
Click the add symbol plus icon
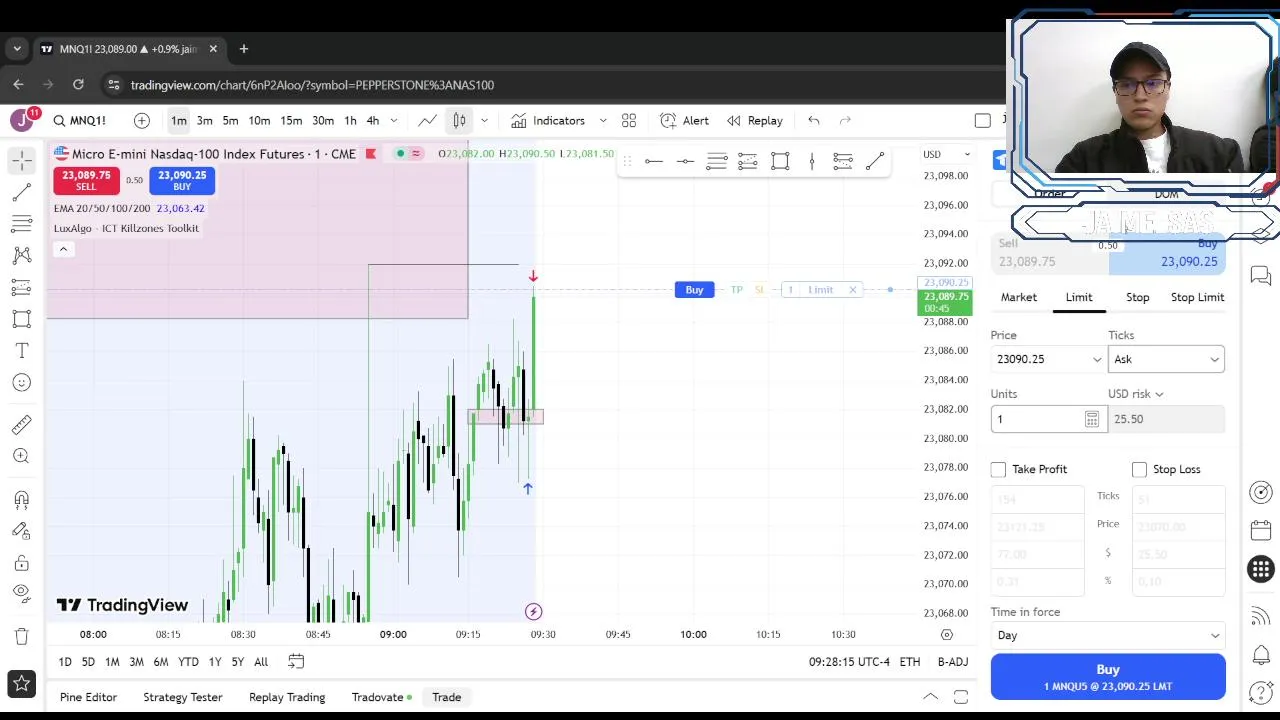(142, 120)
